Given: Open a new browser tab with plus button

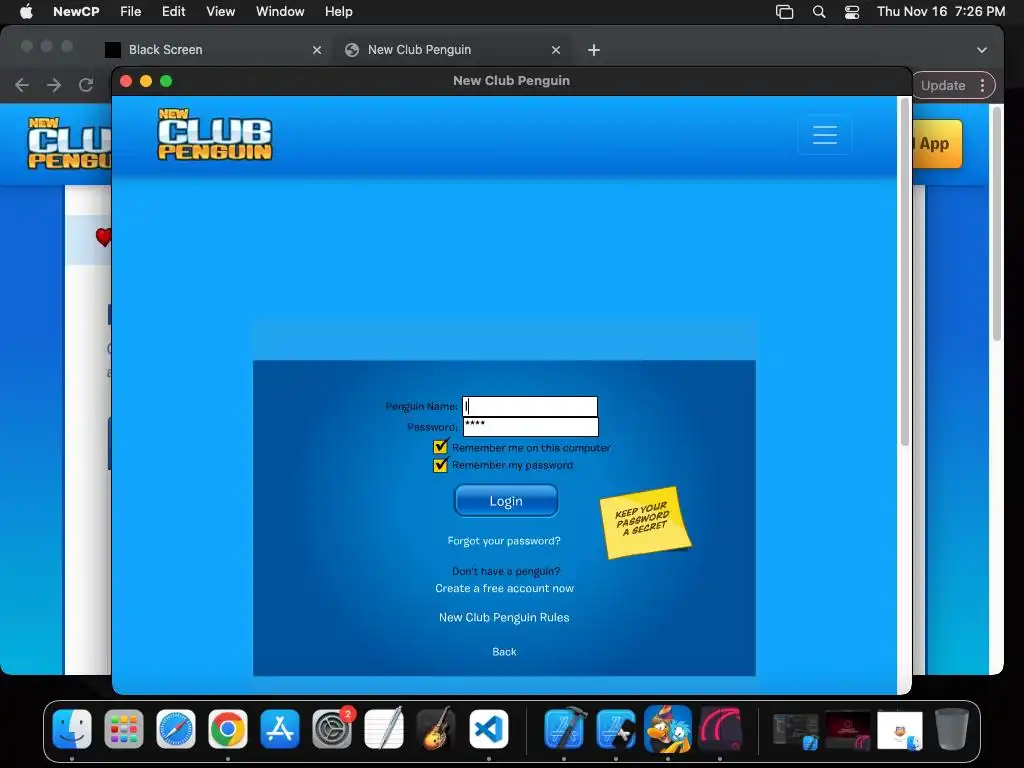Looking at the screenshot, I should click(x=594, y=50).
